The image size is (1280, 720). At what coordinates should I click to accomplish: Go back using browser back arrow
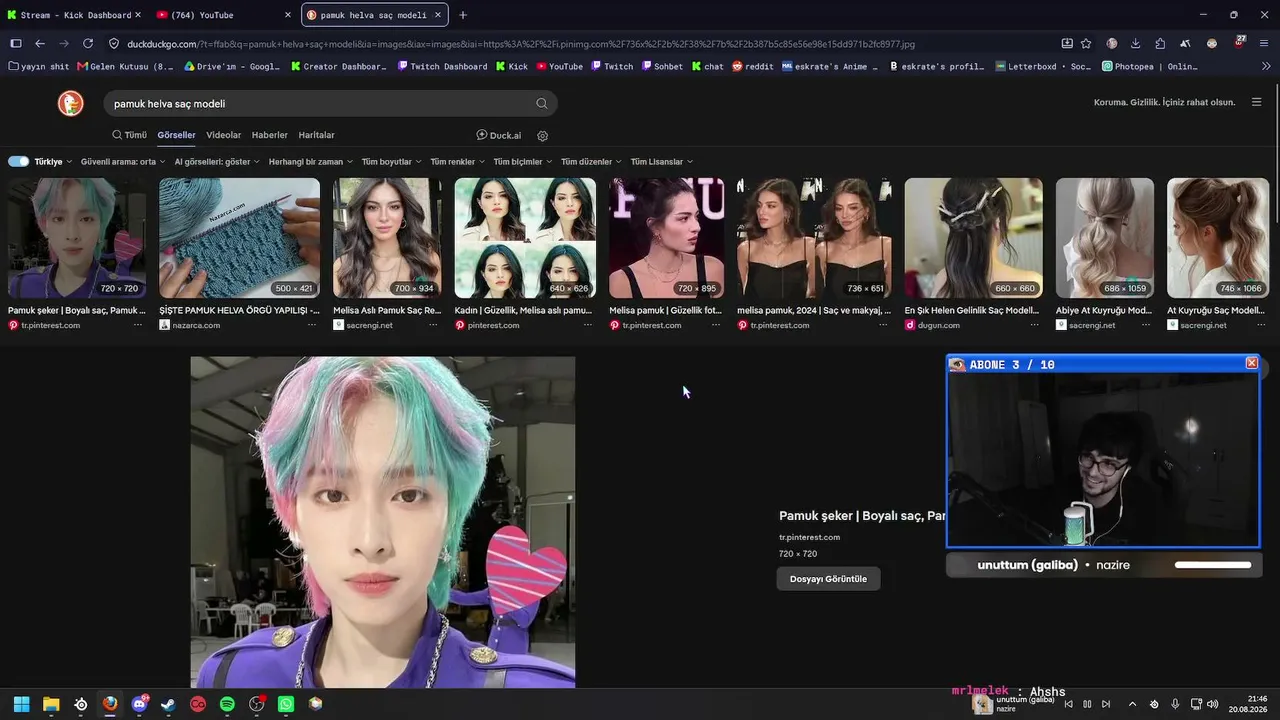(40, 44)
